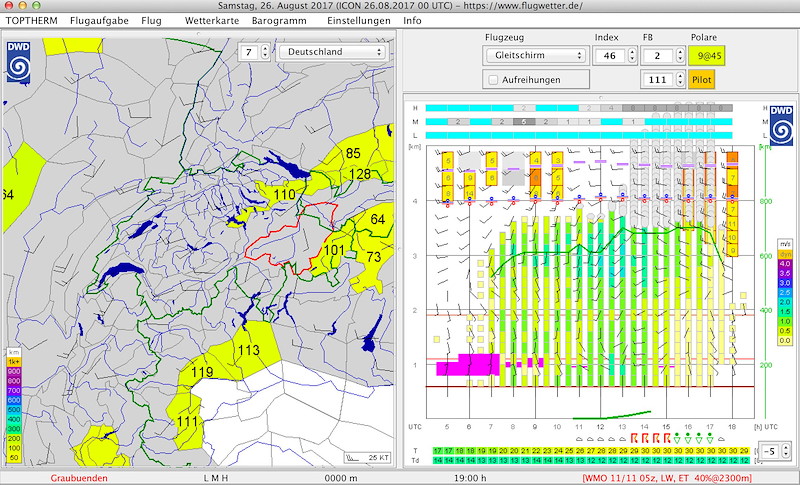This screenshot has width=800, height=485.
Task: Select map region labeled 85
Action: [x=353, y=153]
